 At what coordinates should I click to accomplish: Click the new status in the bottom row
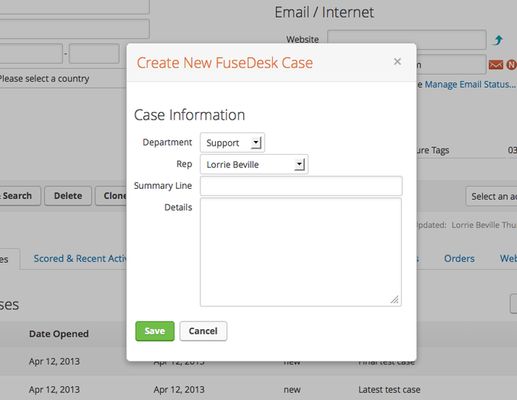292,389
